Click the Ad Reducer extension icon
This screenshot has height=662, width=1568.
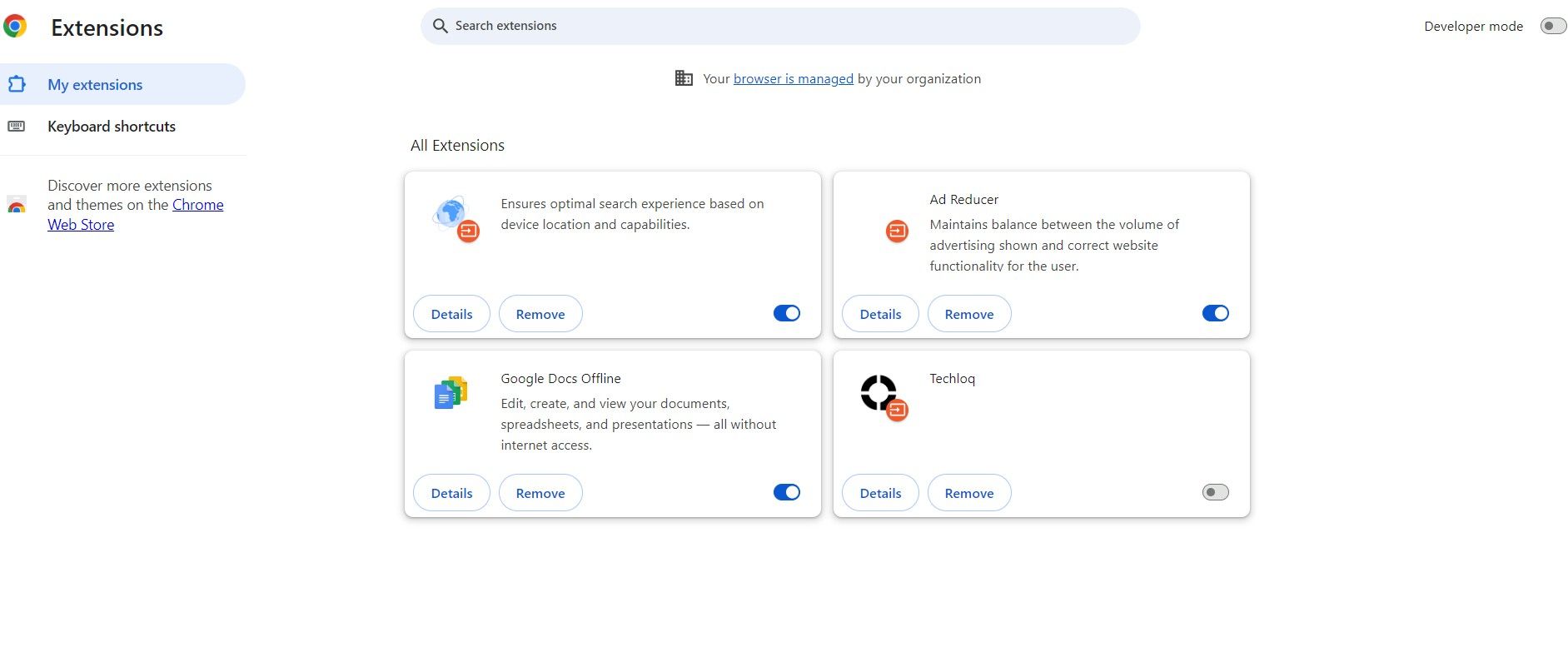pyautogui.click(x=897, y=231)
